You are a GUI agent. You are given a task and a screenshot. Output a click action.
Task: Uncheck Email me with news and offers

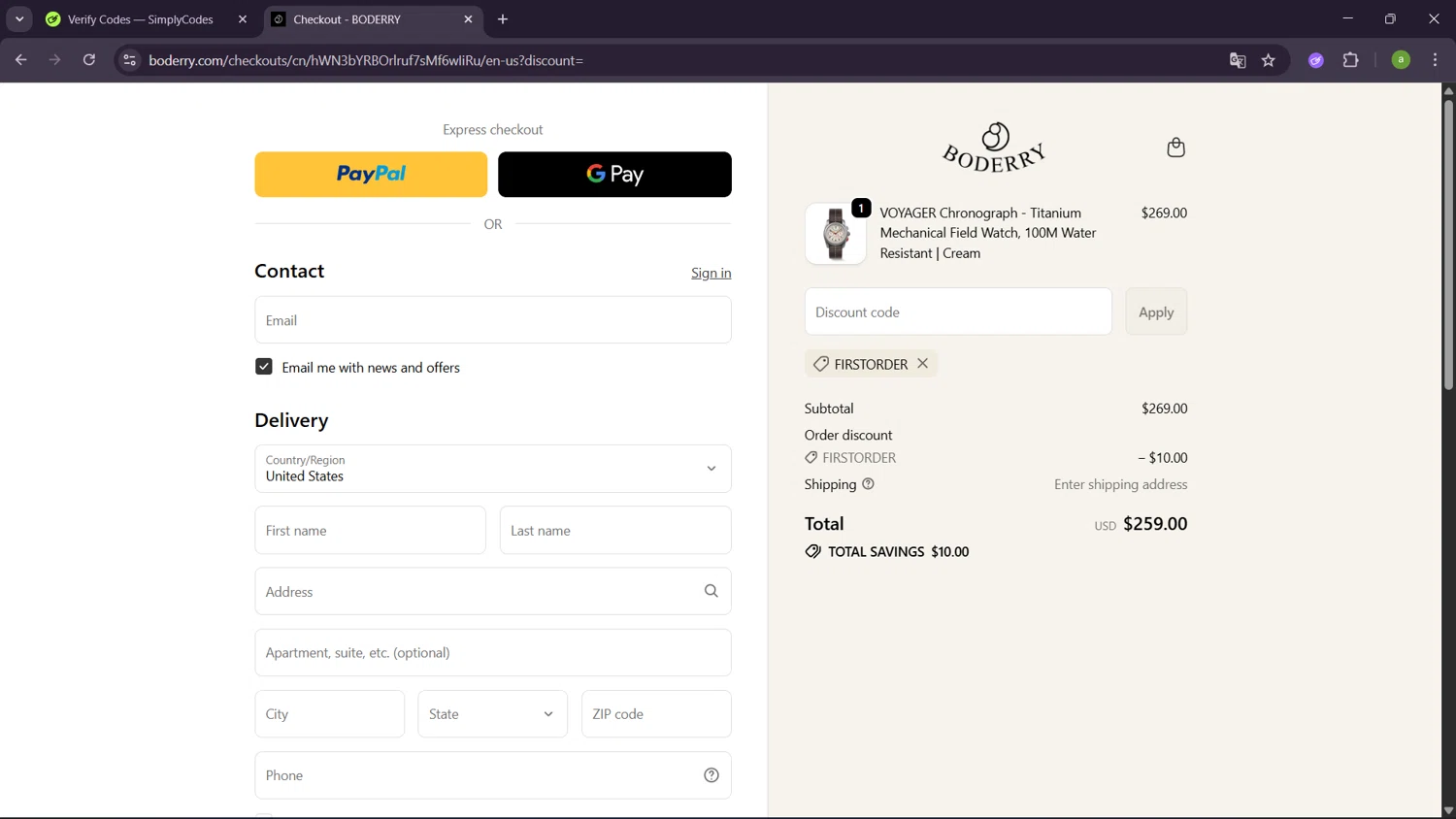pyautogui.click(x=264, y=367)
